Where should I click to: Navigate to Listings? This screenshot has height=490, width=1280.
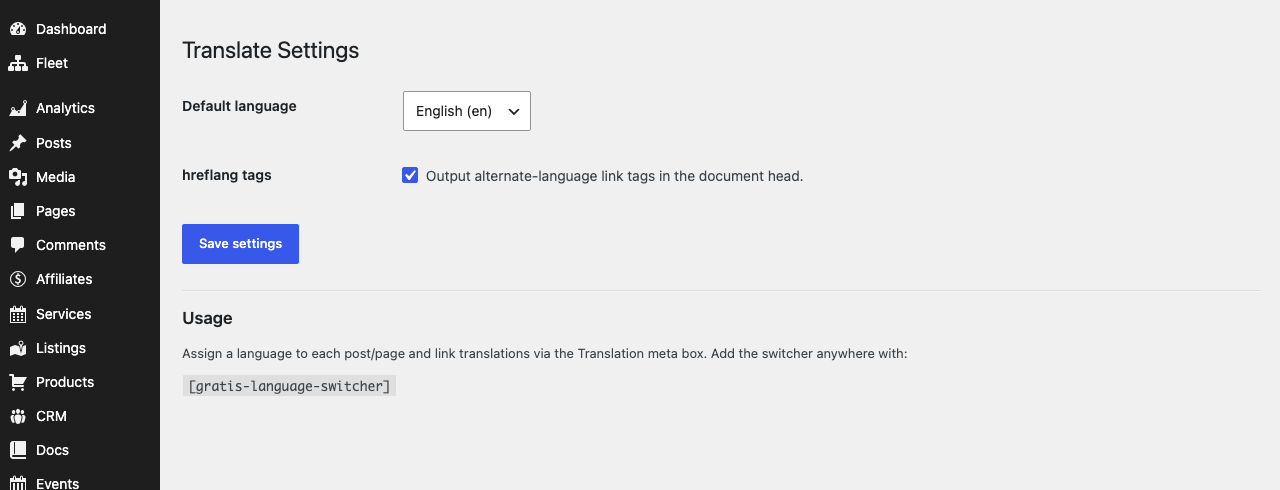pyautogui.click(x=80, y=348)
